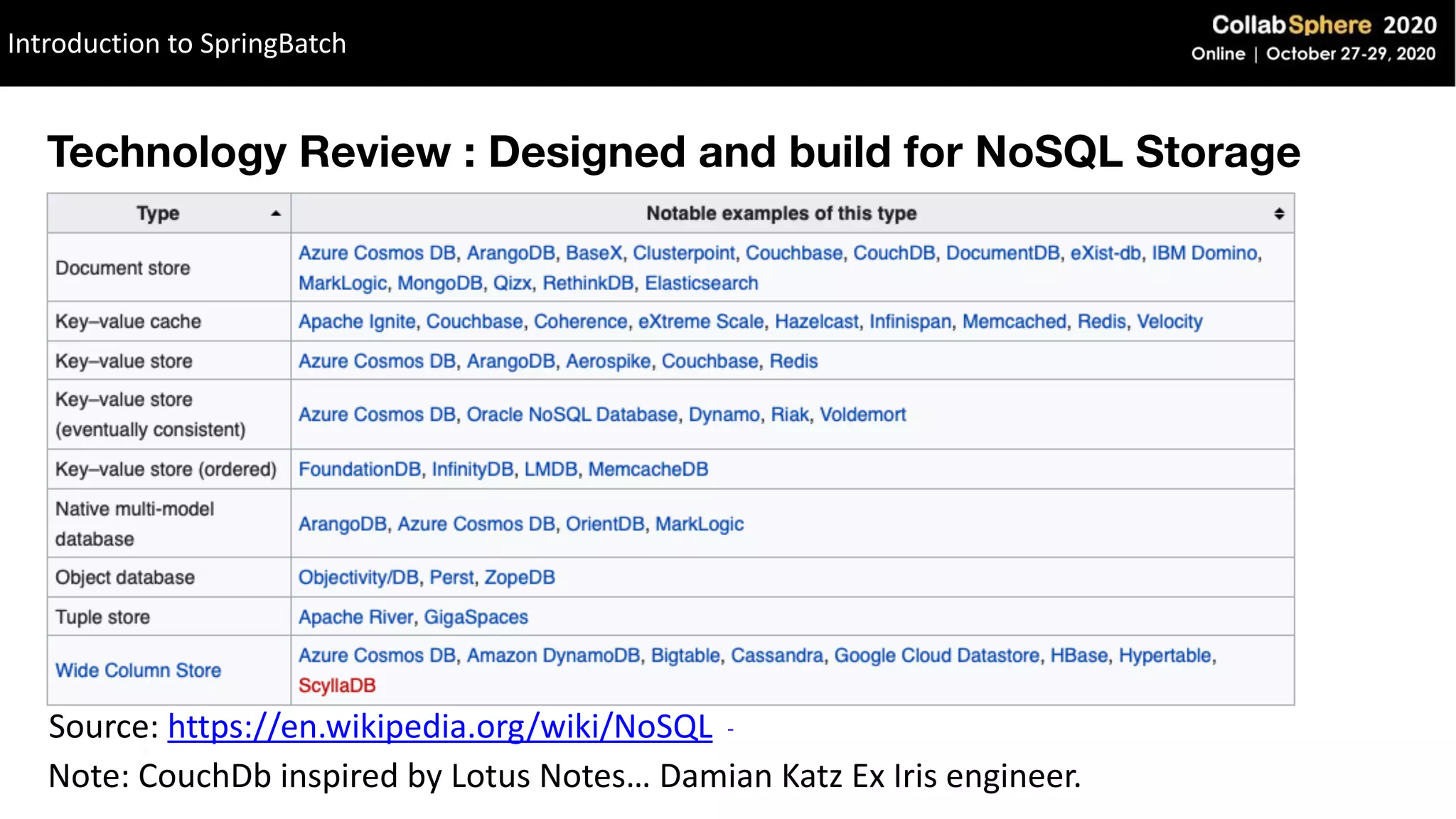Viewport: 1456px width, 819px height.
Task: Sort by Notable examples column arrows
Action: click(1279, 213)
